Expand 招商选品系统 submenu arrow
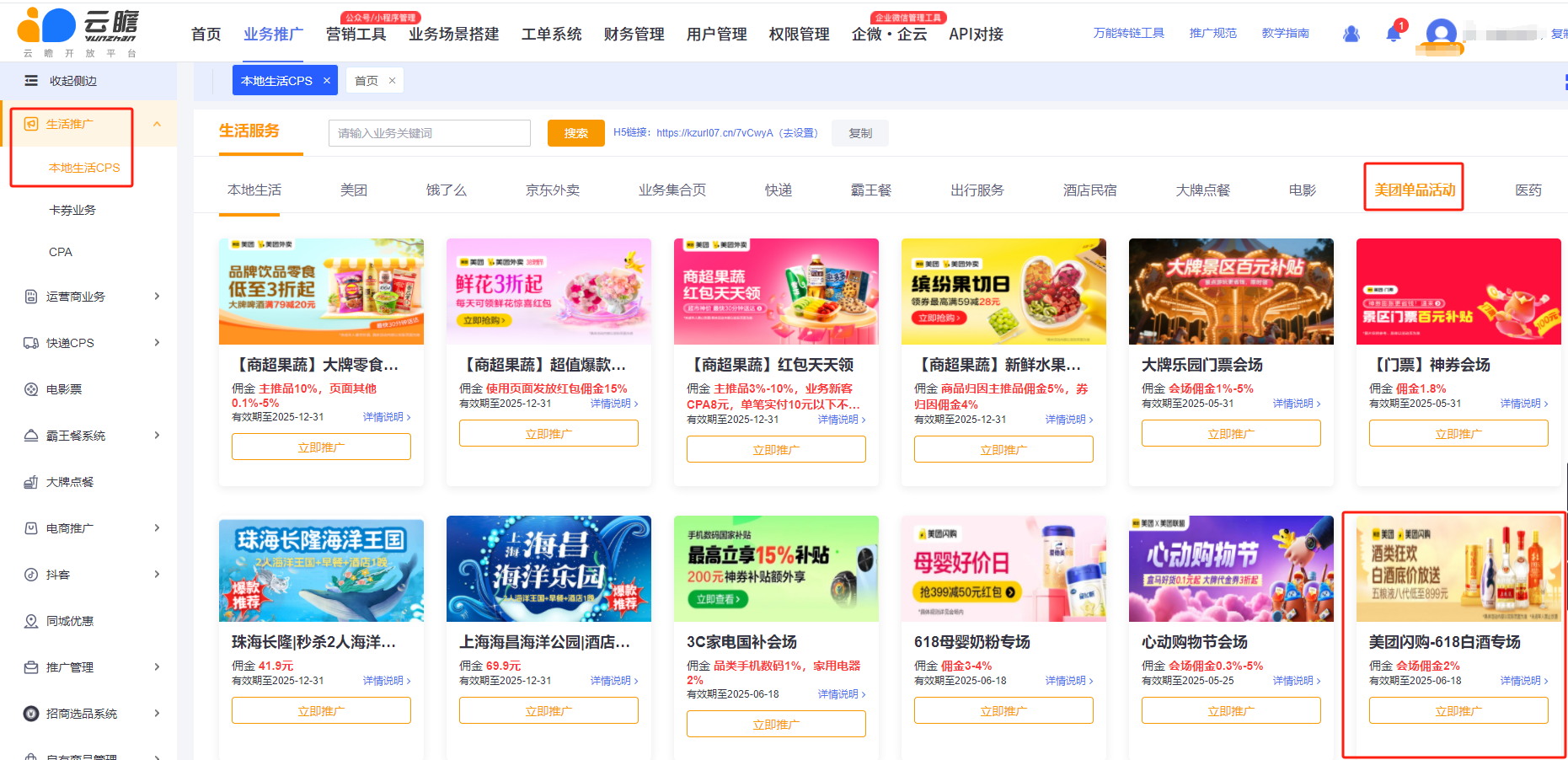Viewport: 1568px width, 760px height. (x=157, y=714)
